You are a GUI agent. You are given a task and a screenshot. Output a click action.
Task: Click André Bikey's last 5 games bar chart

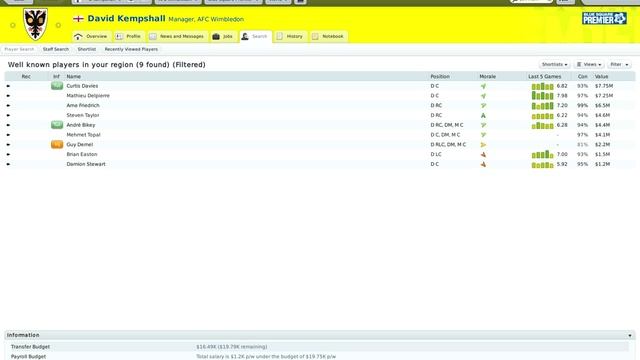542,126
